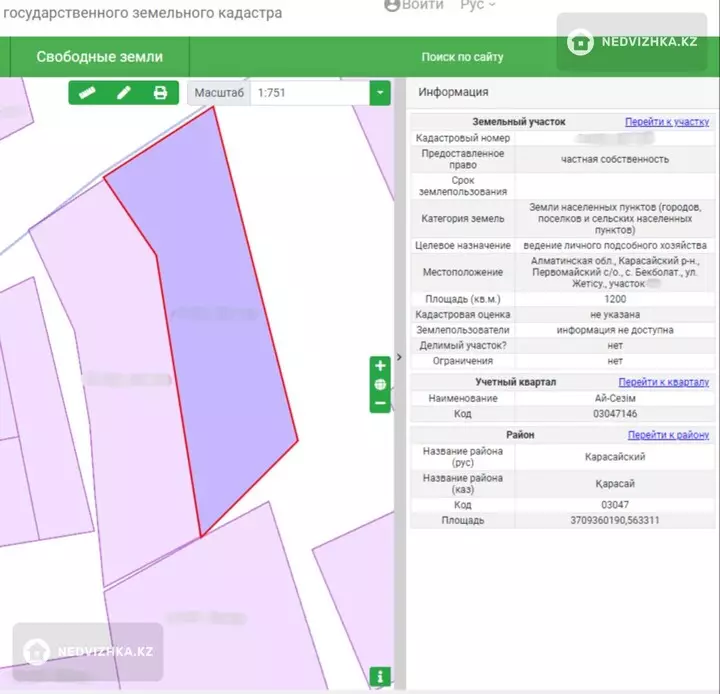Image resolution: width=720 pixels, height=694 pixels.
Task: Click the Масштаб label
Action: click(x=219, y=93)
